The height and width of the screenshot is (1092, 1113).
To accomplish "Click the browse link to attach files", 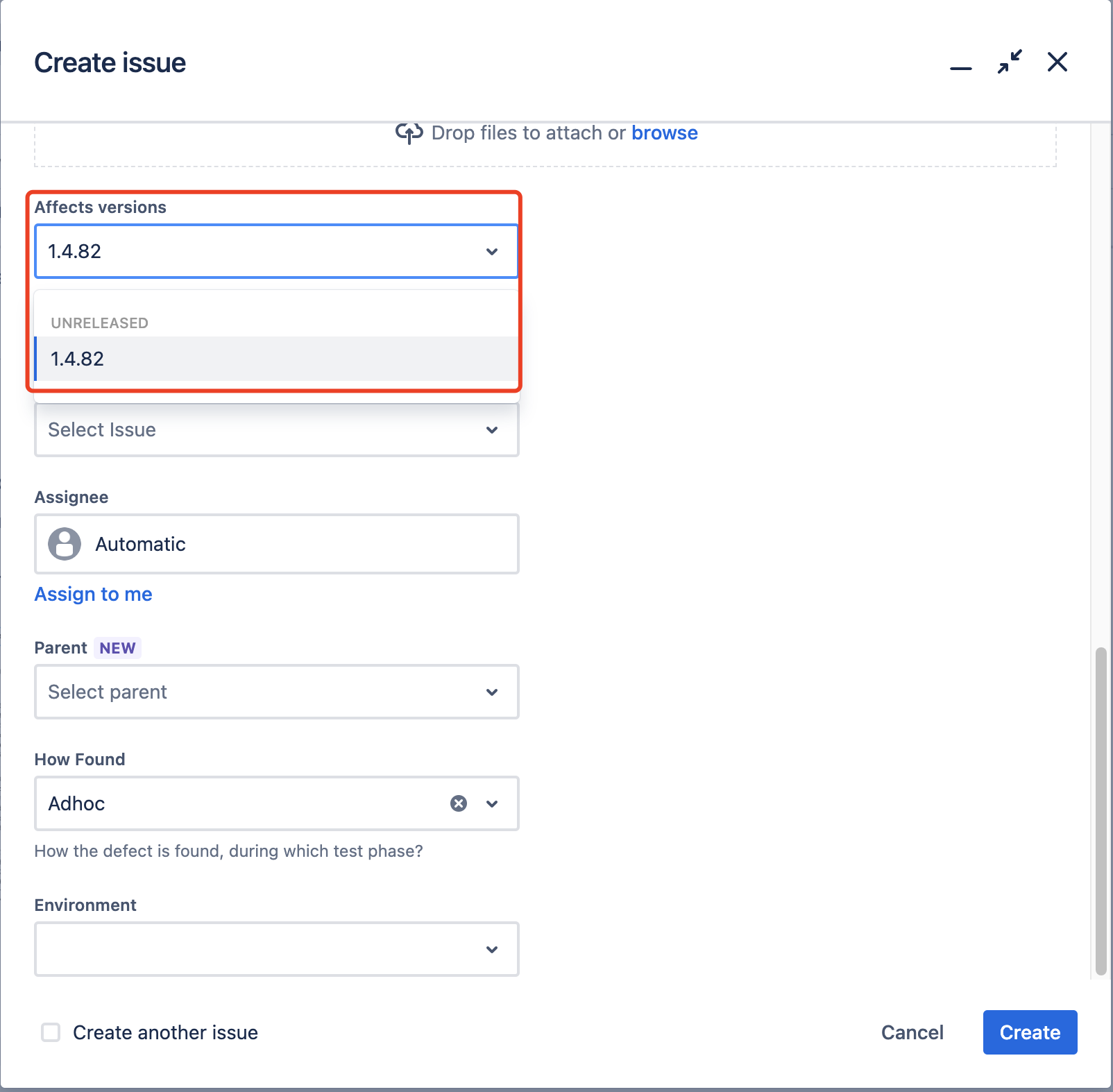I will coord(665,133).
